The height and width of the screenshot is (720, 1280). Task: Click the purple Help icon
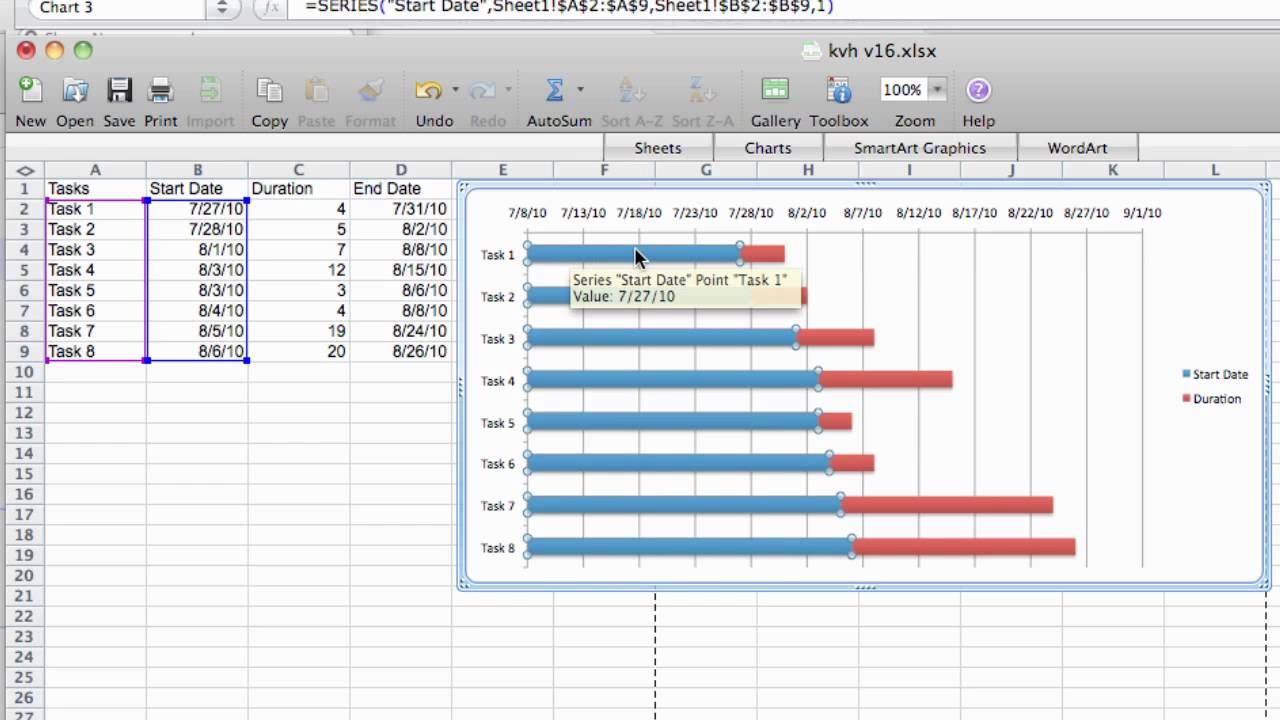978,91
